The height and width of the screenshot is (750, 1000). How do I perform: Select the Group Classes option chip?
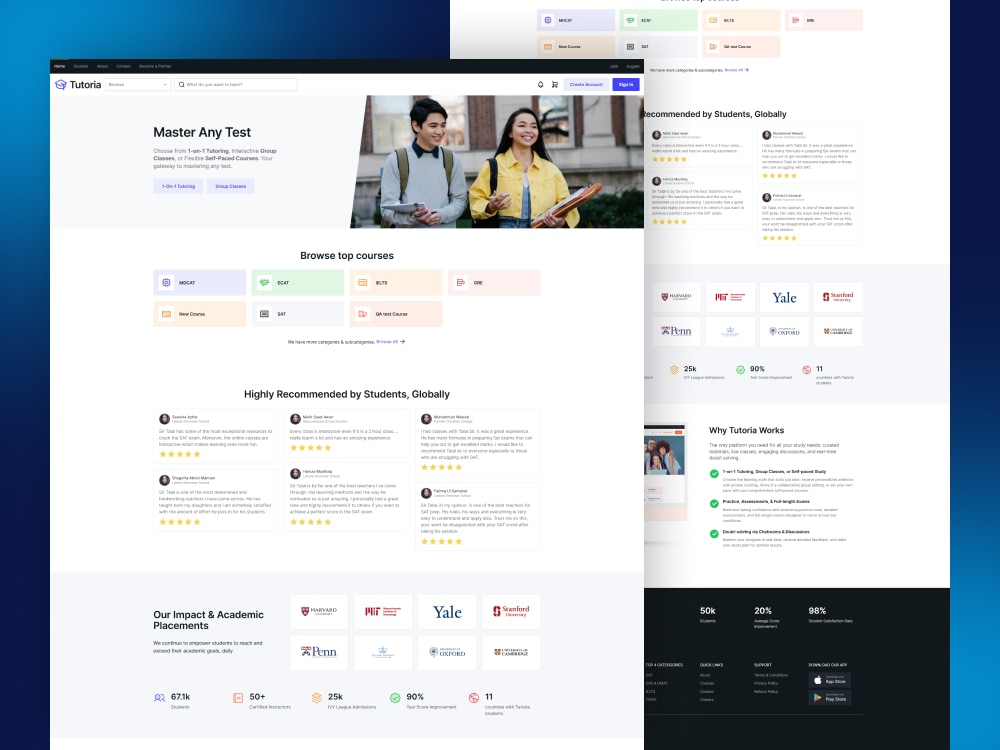click(x=230, y=186)
